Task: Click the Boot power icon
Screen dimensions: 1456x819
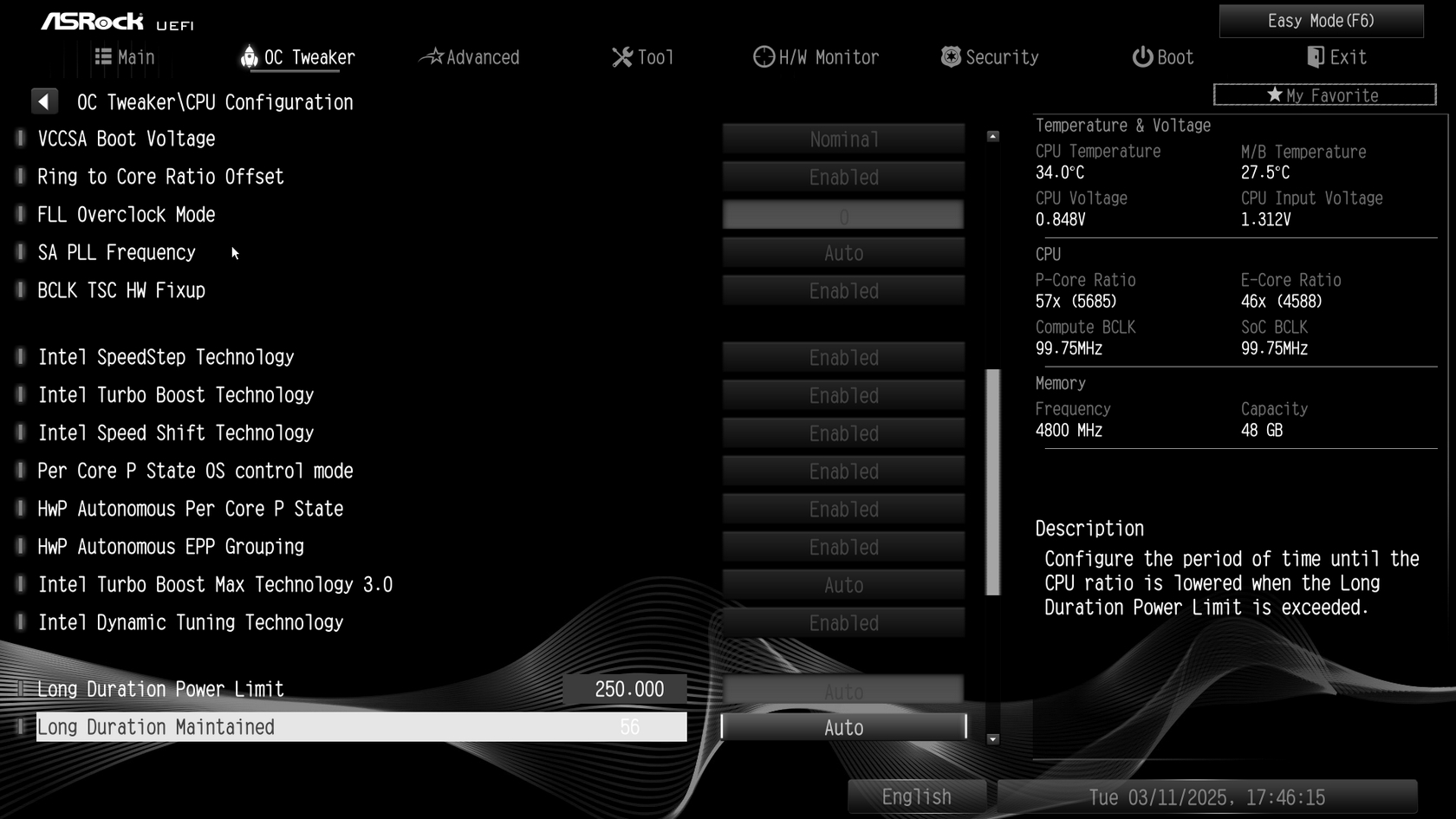Action: [x=1142, y=56]
